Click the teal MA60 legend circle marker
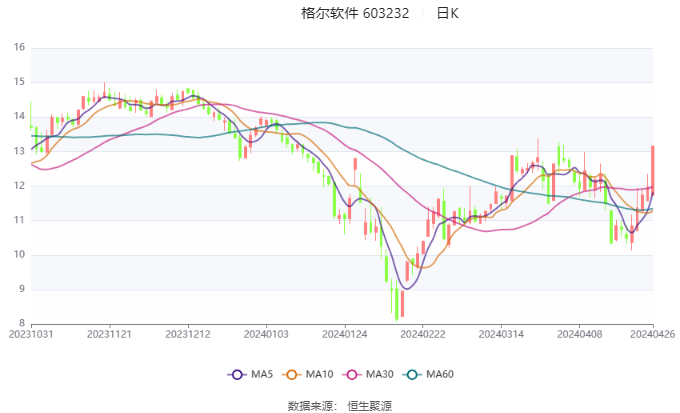 [413, 374]
